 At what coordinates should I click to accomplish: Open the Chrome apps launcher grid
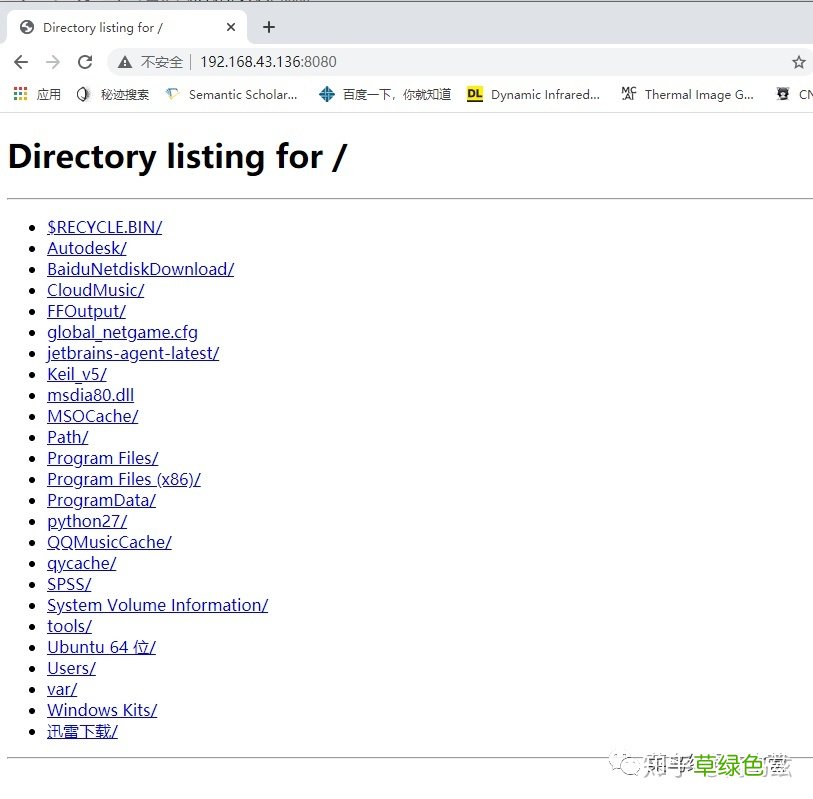[x=19, y=94]
